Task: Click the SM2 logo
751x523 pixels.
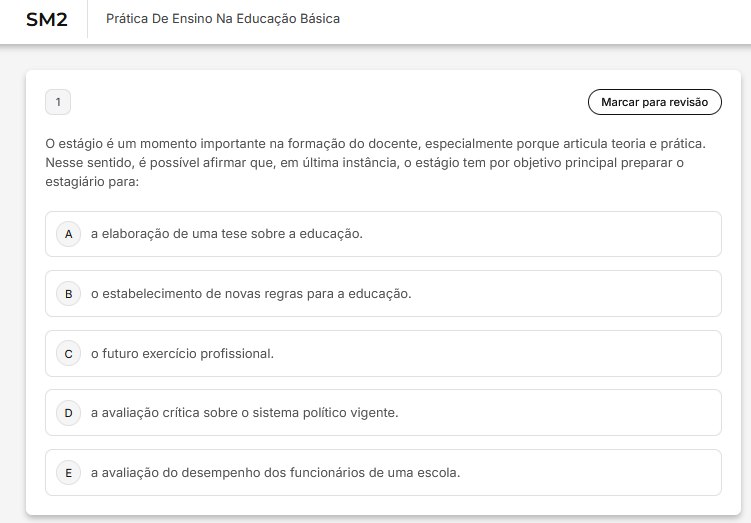Action: click(x=46, y=19)
